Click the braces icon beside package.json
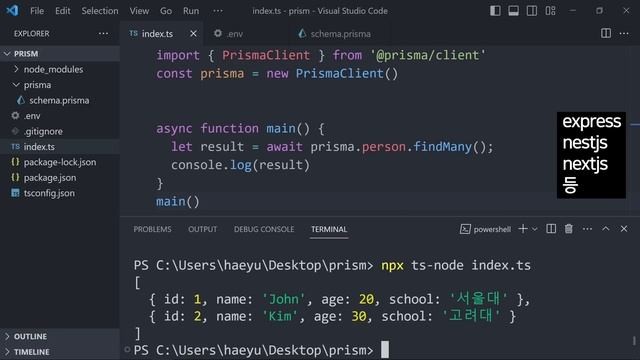 point(16,177)
